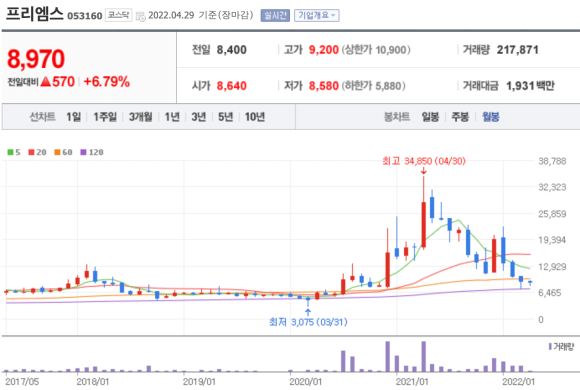Click the 최고 34,850 (04/30) high marker
Viewport: 580px width, 390px height.
(x=424, y=161)
